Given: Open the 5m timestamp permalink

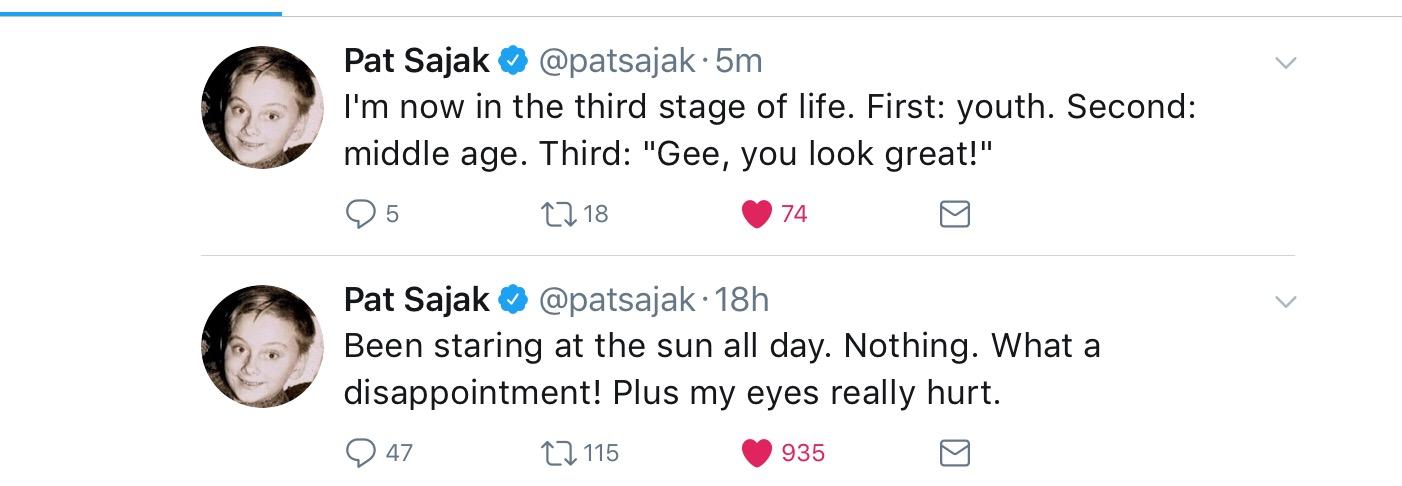Looking at the screenshot, I should coord(739,61).
